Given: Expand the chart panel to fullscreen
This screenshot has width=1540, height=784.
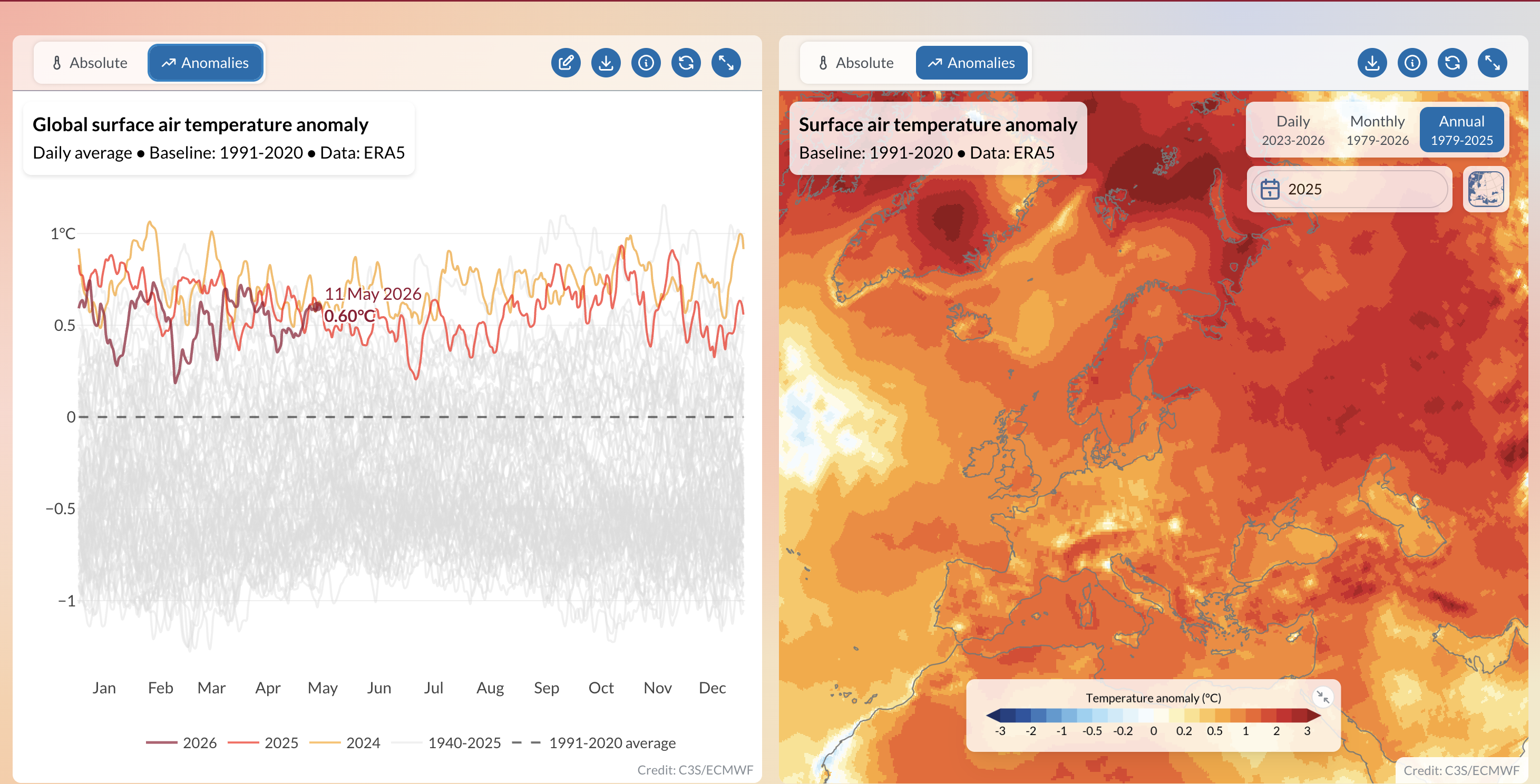Looking at the screenshot, I should 726,63.
